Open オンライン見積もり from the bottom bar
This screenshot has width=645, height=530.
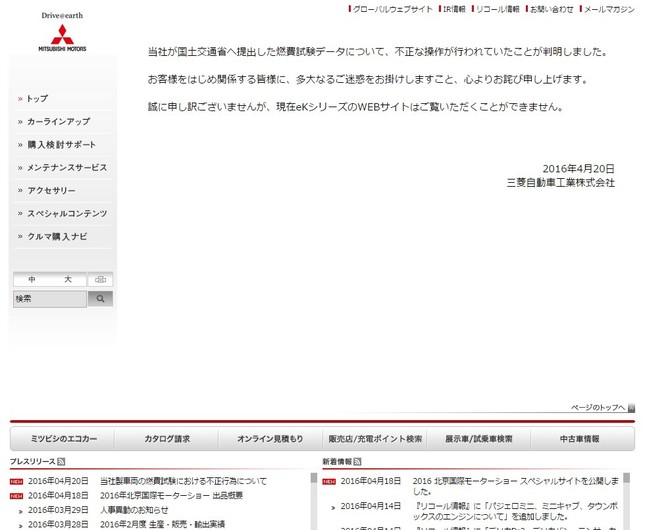pos(270,439)
